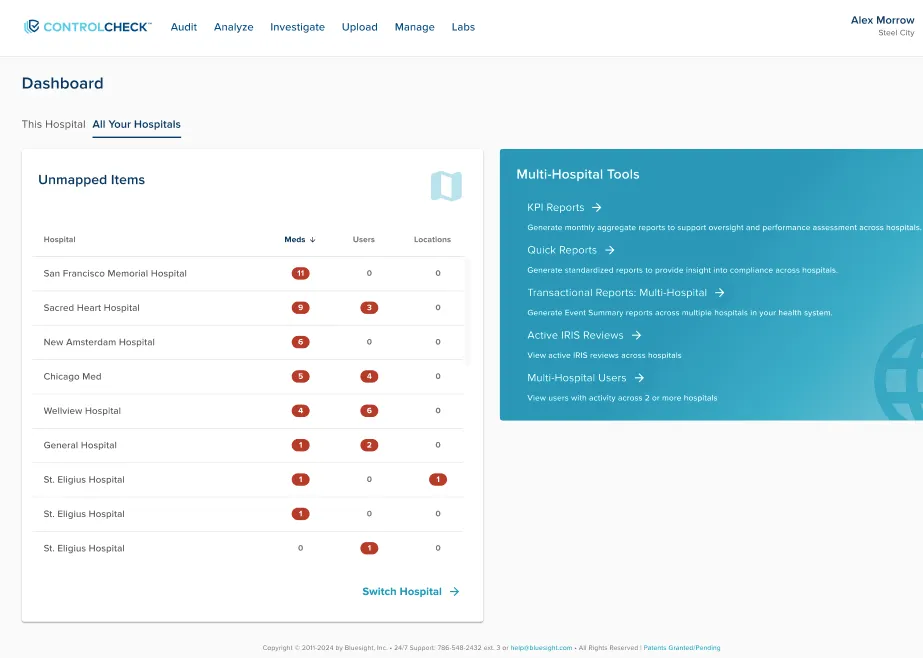Screen dimensions: 923x658
Task: Open Transactional Reports: Multi-Hospital
Action: click(617, 293)
